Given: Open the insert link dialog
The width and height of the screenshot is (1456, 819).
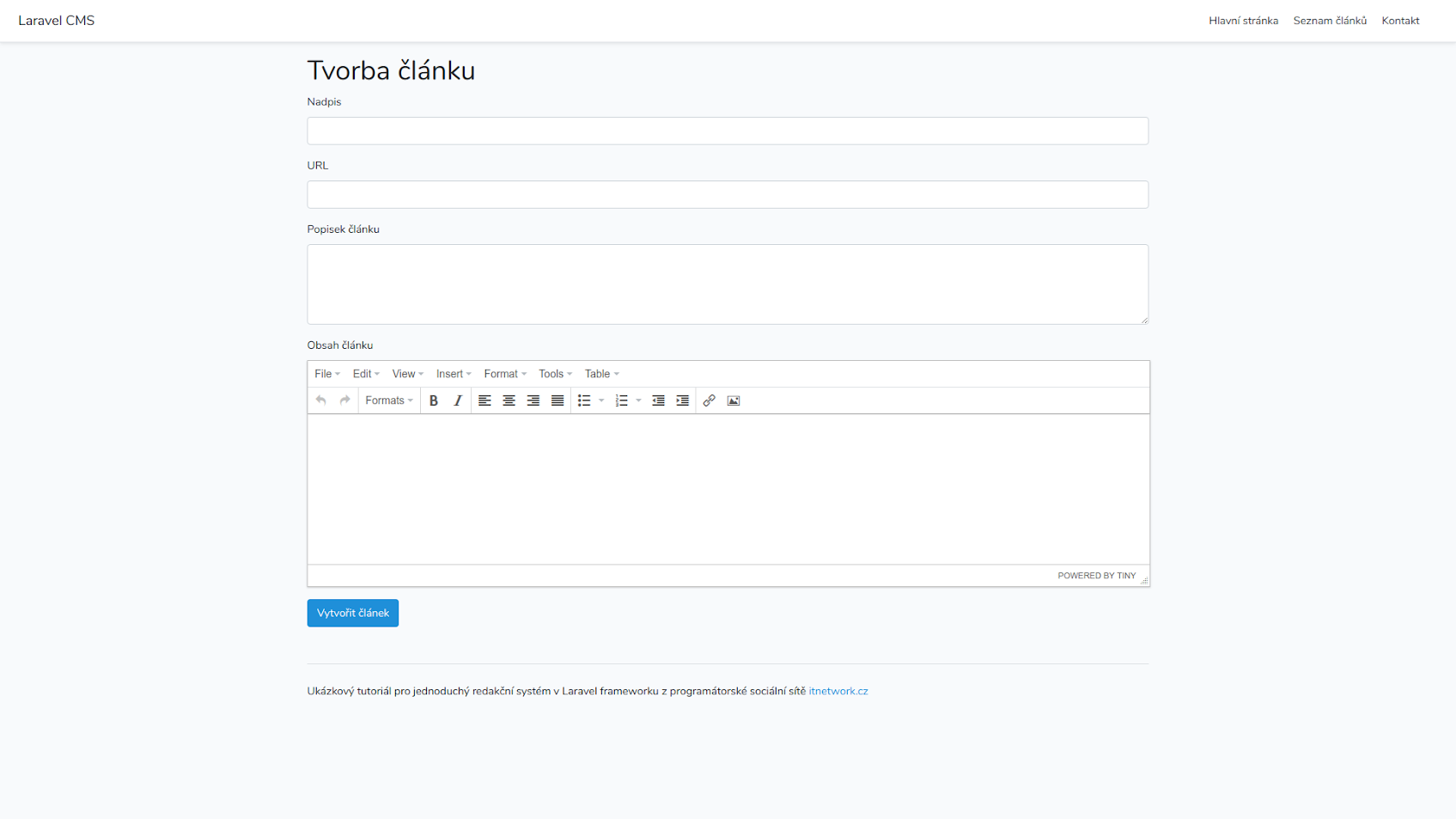Looking at the screenshot, I should click(x=709, y=400).
